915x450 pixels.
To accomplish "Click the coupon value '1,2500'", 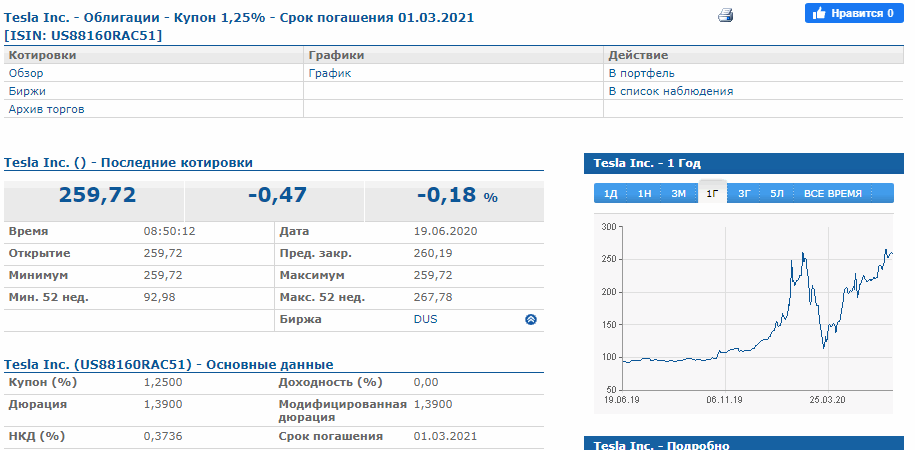I will pos(163,383).
